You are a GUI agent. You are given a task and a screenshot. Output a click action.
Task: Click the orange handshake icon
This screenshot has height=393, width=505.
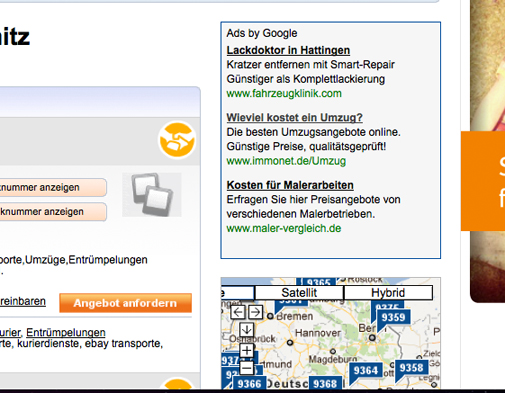pos(177,140)
